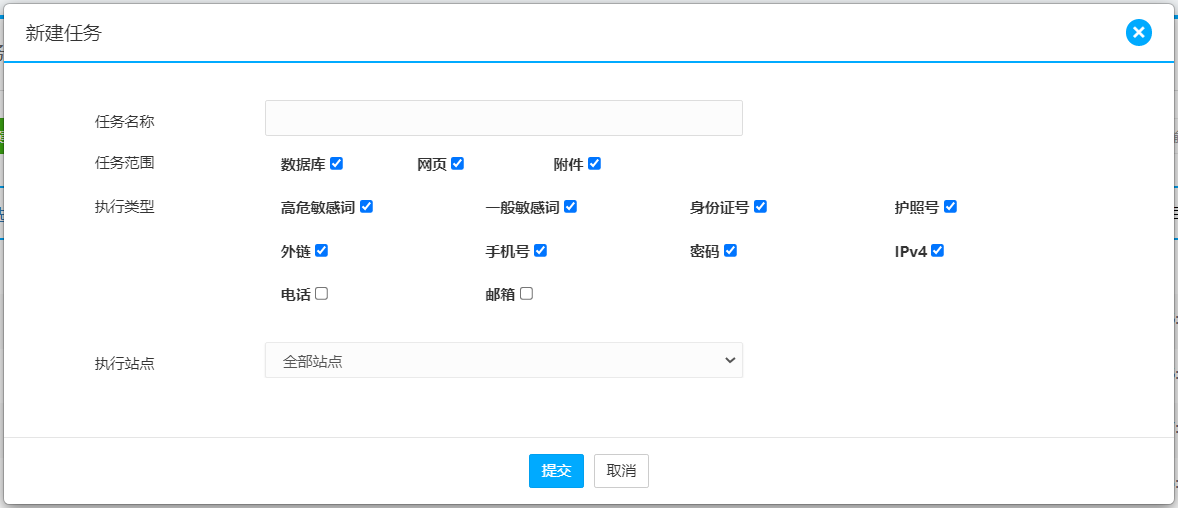This screenshot has height=508, width=1178.
Task: Check the 邮箱 checkbox
Action: coord(526,294)
